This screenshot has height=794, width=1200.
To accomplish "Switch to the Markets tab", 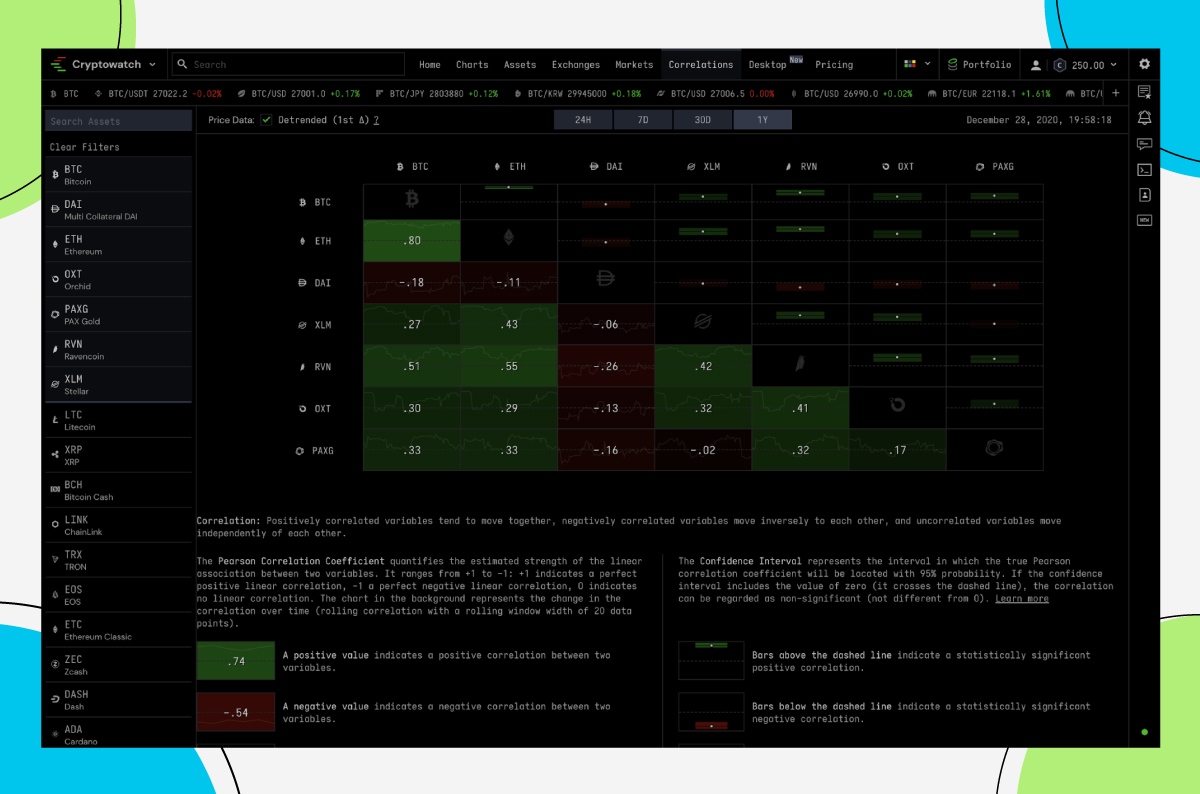I will pyautogui.click(x=634, y=64).
